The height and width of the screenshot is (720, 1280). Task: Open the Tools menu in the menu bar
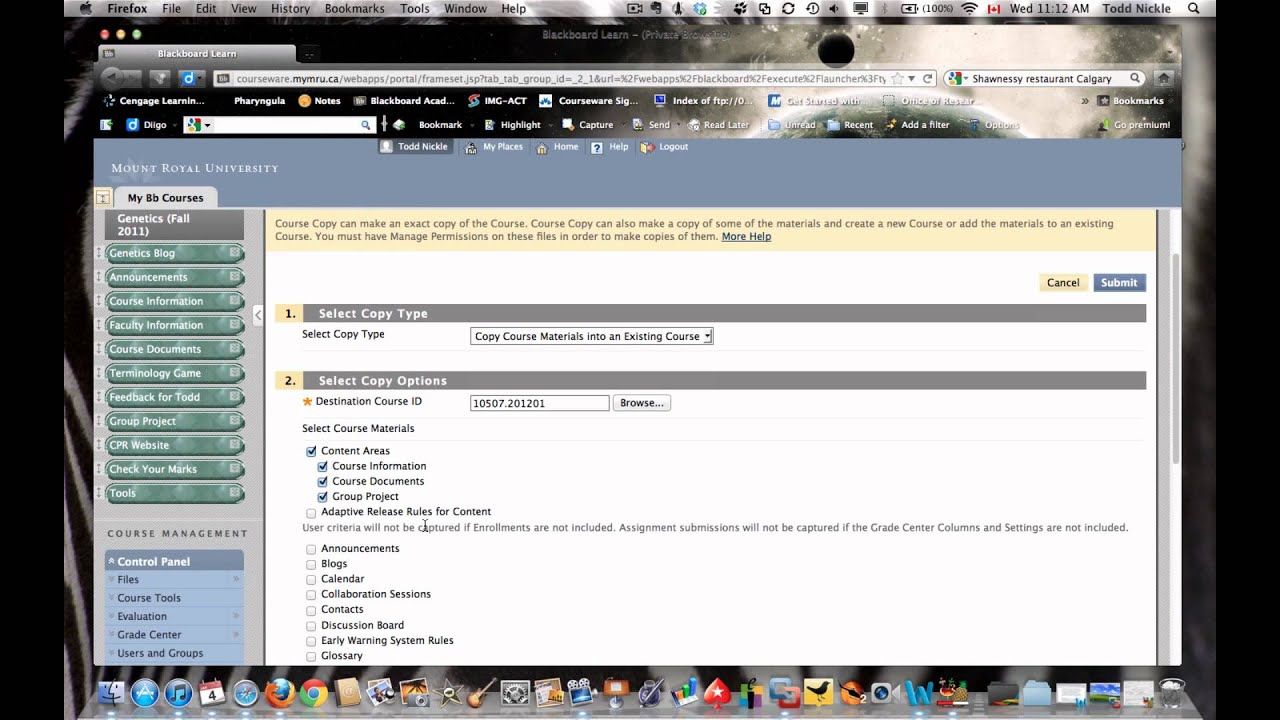click(414, 8)
